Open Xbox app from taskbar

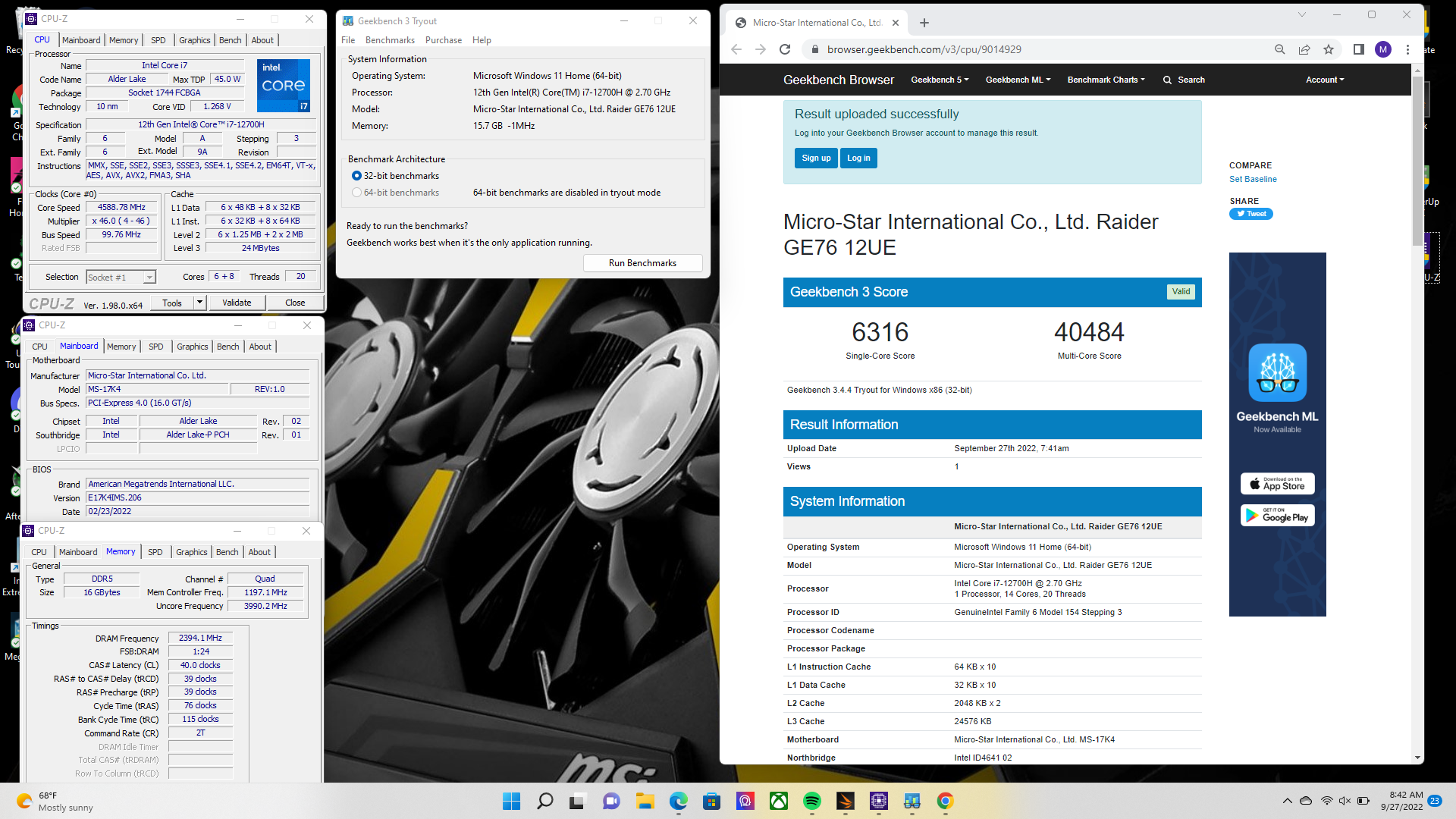tap(779, 801)
